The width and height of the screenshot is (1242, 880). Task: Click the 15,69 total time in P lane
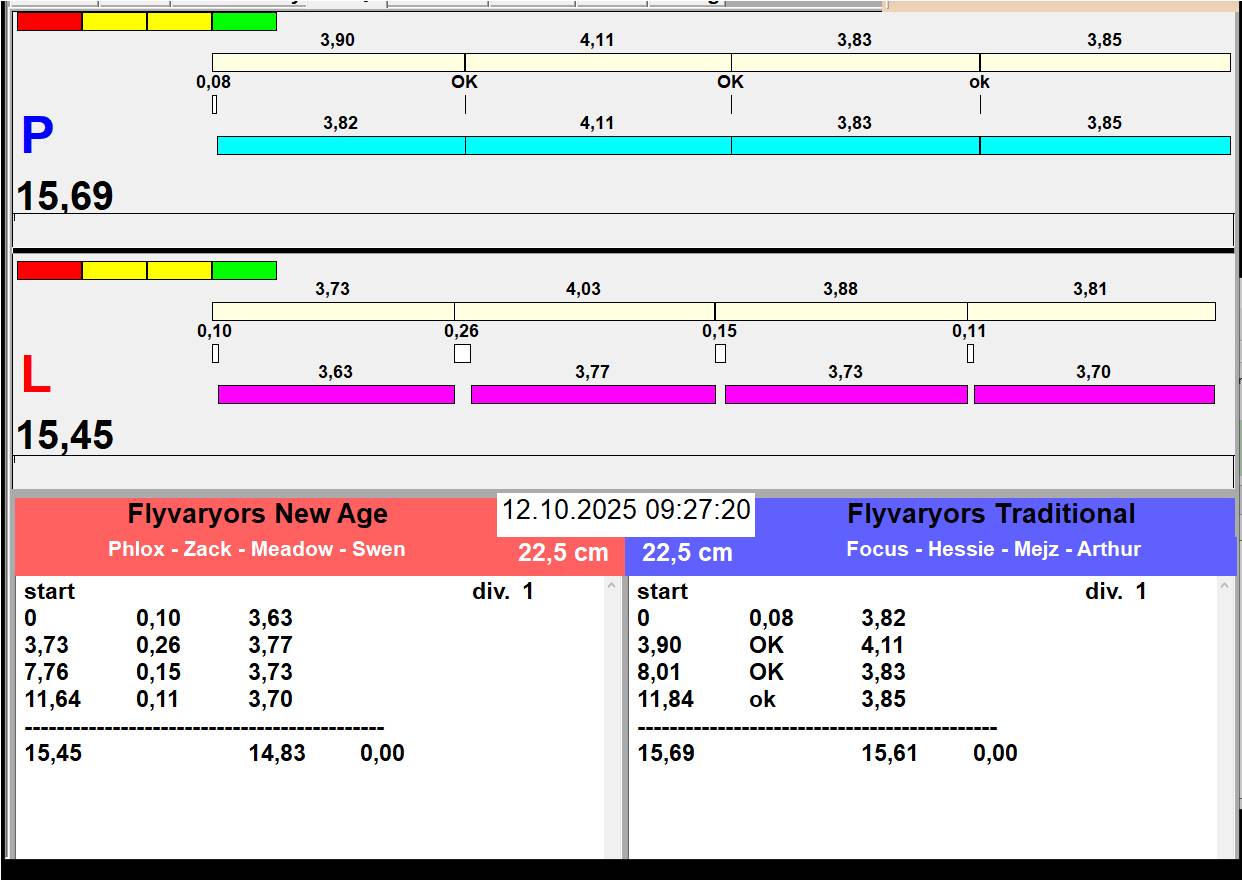[x=65, y=197]
